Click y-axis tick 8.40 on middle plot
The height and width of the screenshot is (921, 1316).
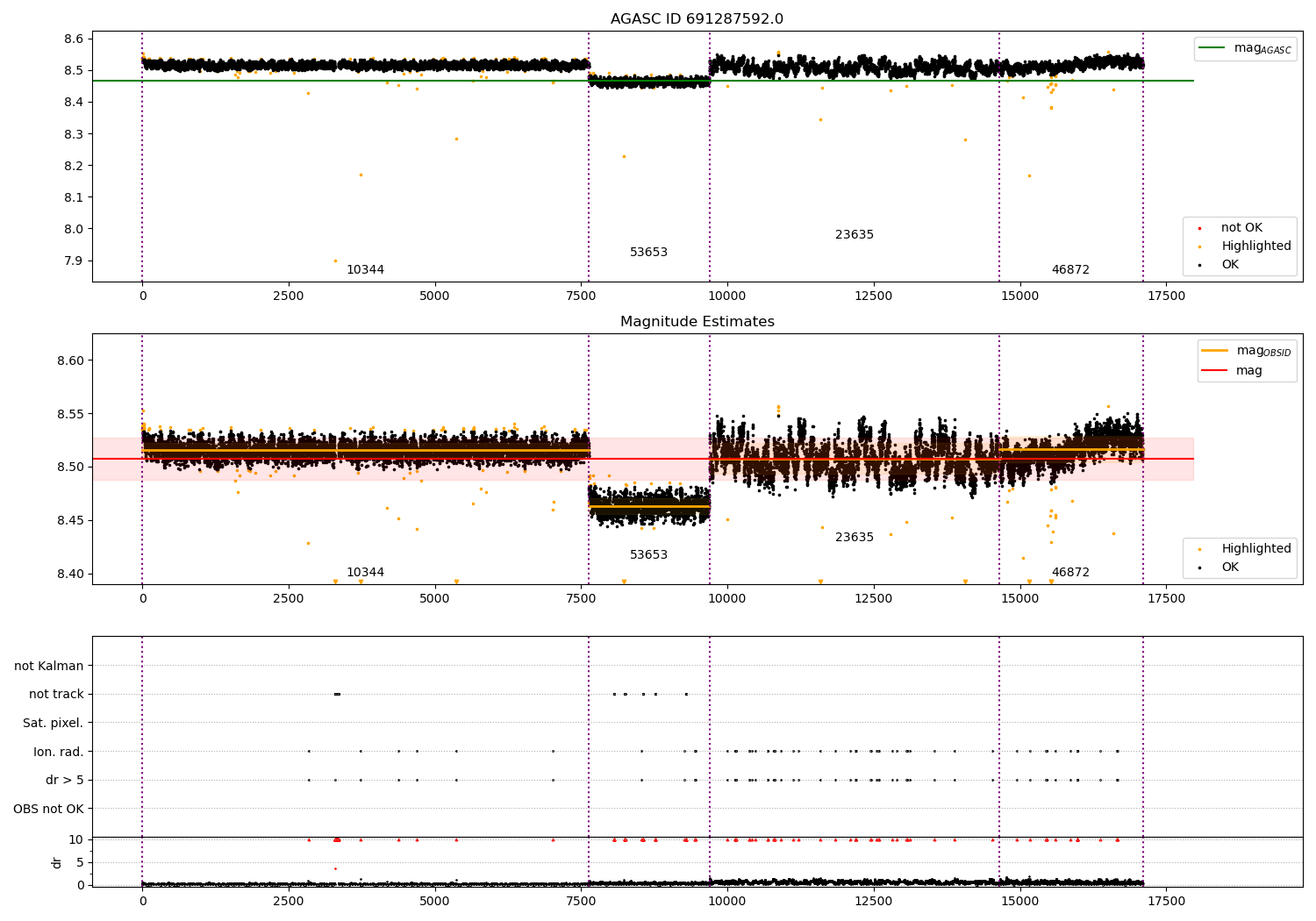(x=70, y=575)
